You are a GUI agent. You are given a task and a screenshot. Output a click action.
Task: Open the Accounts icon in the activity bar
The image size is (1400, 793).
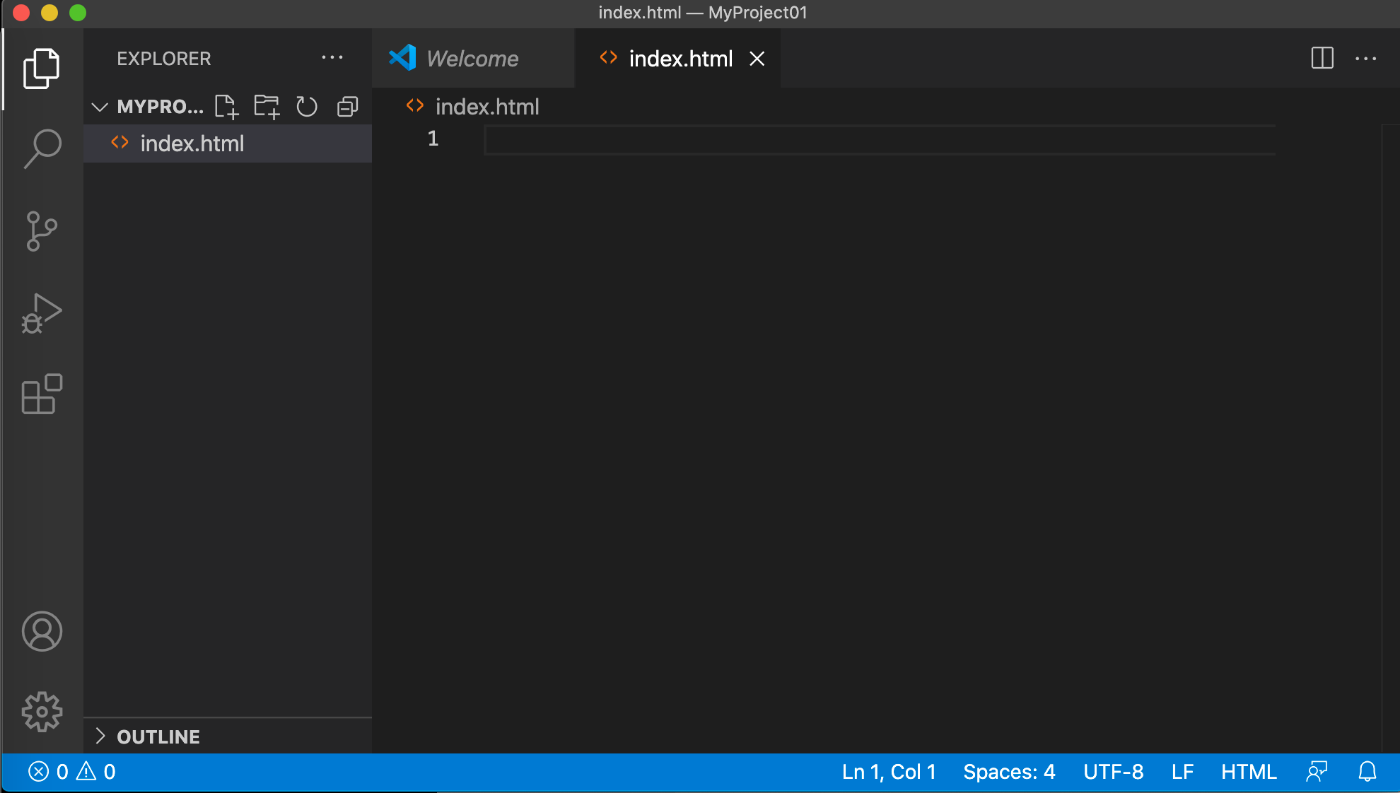click(41, 631)
